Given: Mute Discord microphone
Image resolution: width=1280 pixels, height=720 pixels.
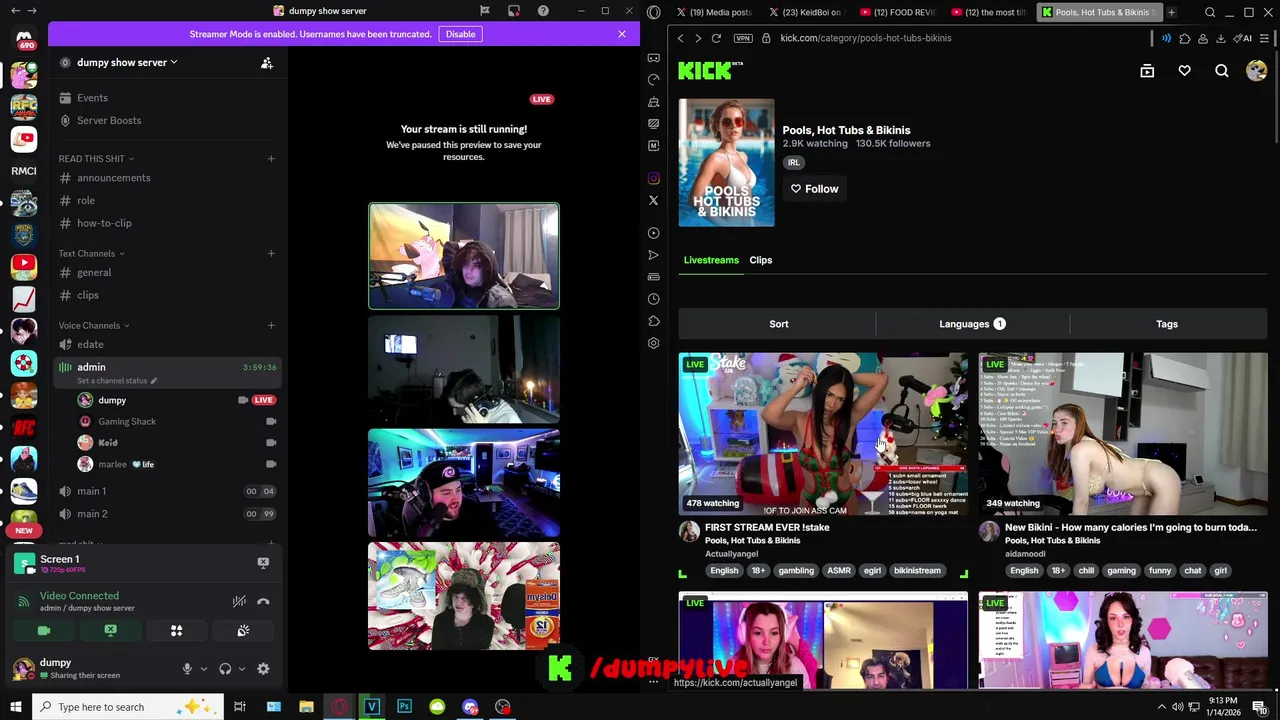Looking at the screenshot, I should pyautogui.click(x=187, y=669).
